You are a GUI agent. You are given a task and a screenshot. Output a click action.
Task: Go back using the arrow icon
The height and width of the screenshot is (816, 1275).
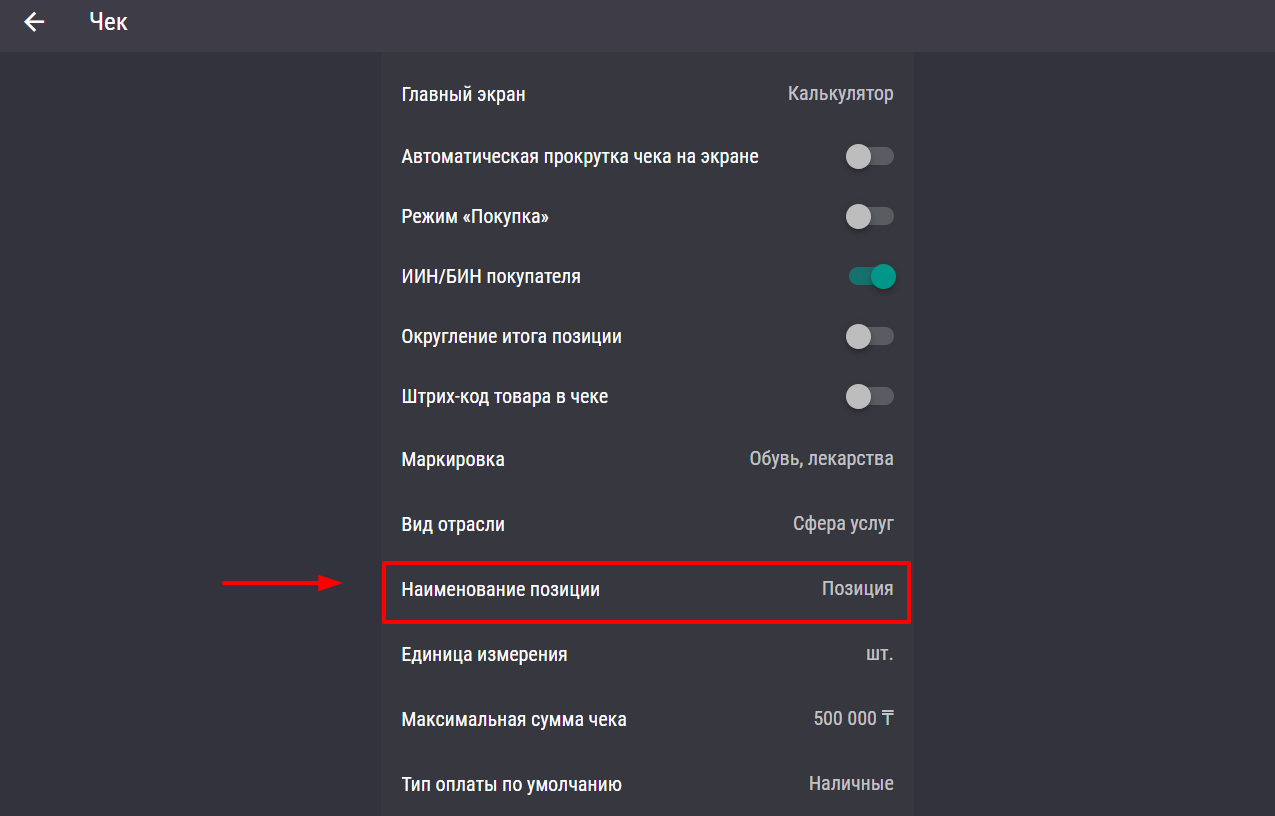pyautogui.click(x=35, y=21)
